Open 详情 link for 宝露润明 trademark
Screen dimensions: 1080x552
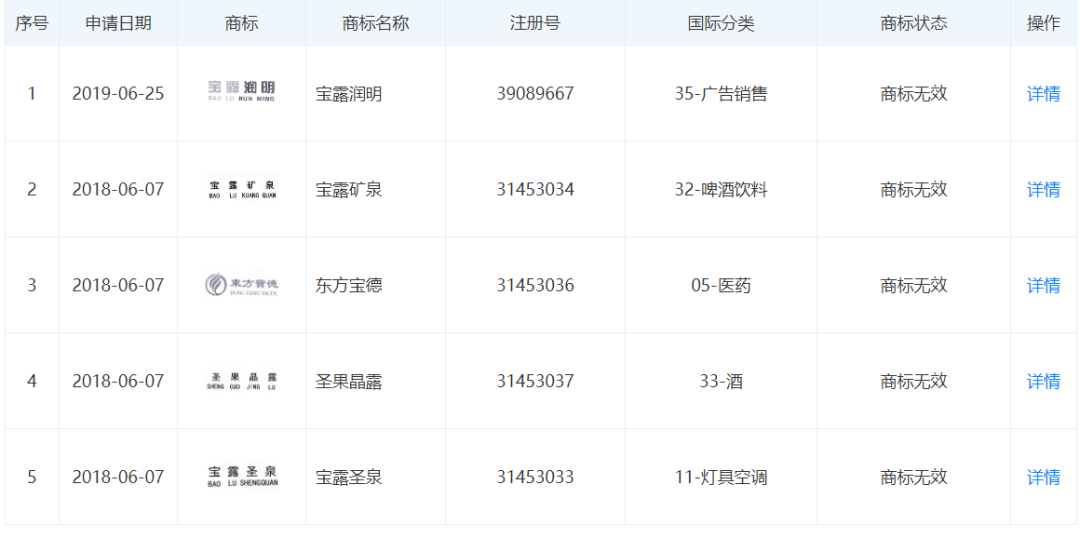coord(1043,94)
